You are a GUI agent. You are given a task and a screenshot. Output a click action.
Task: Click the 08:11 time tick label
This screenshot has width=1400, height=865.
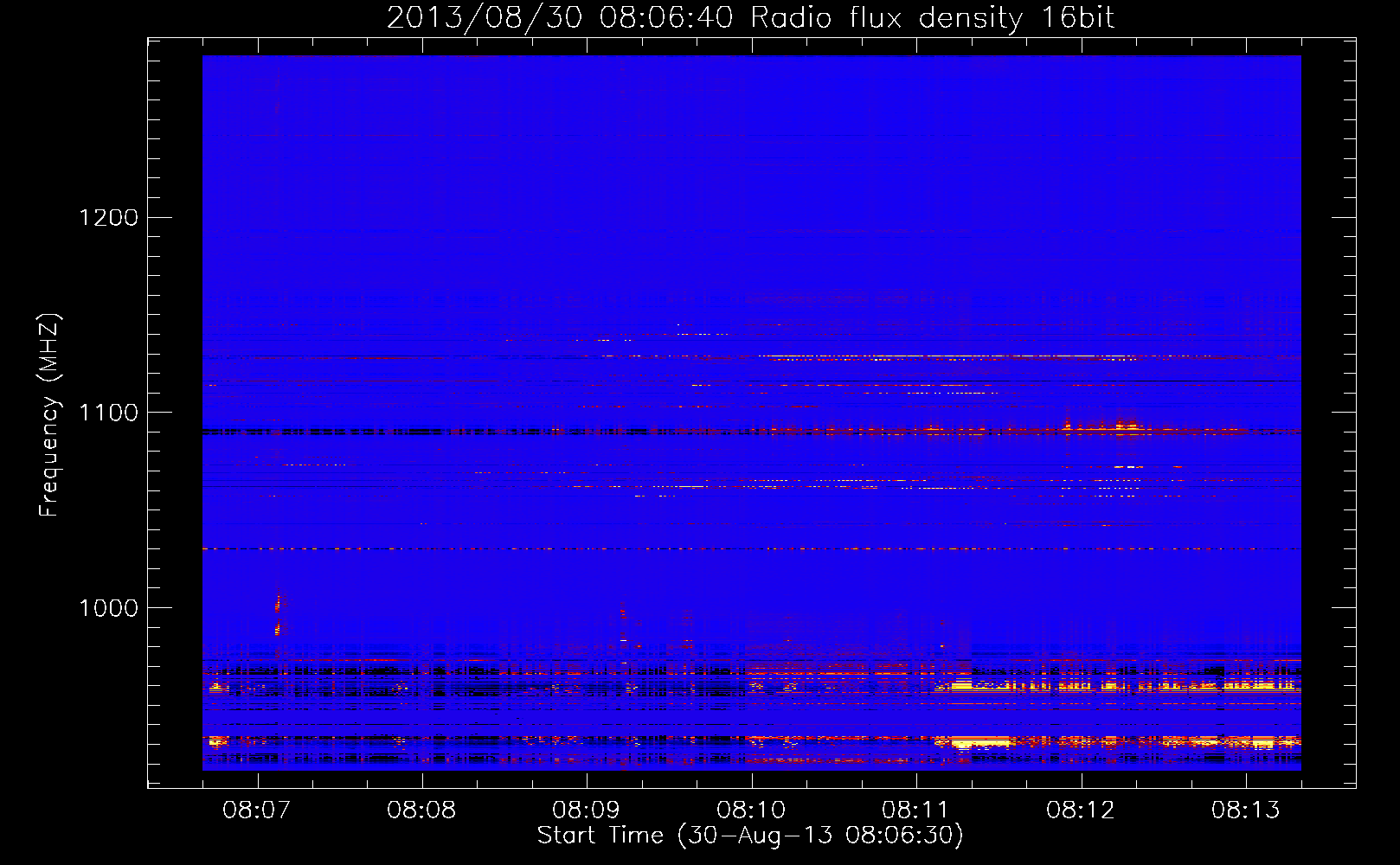point(916,811)
